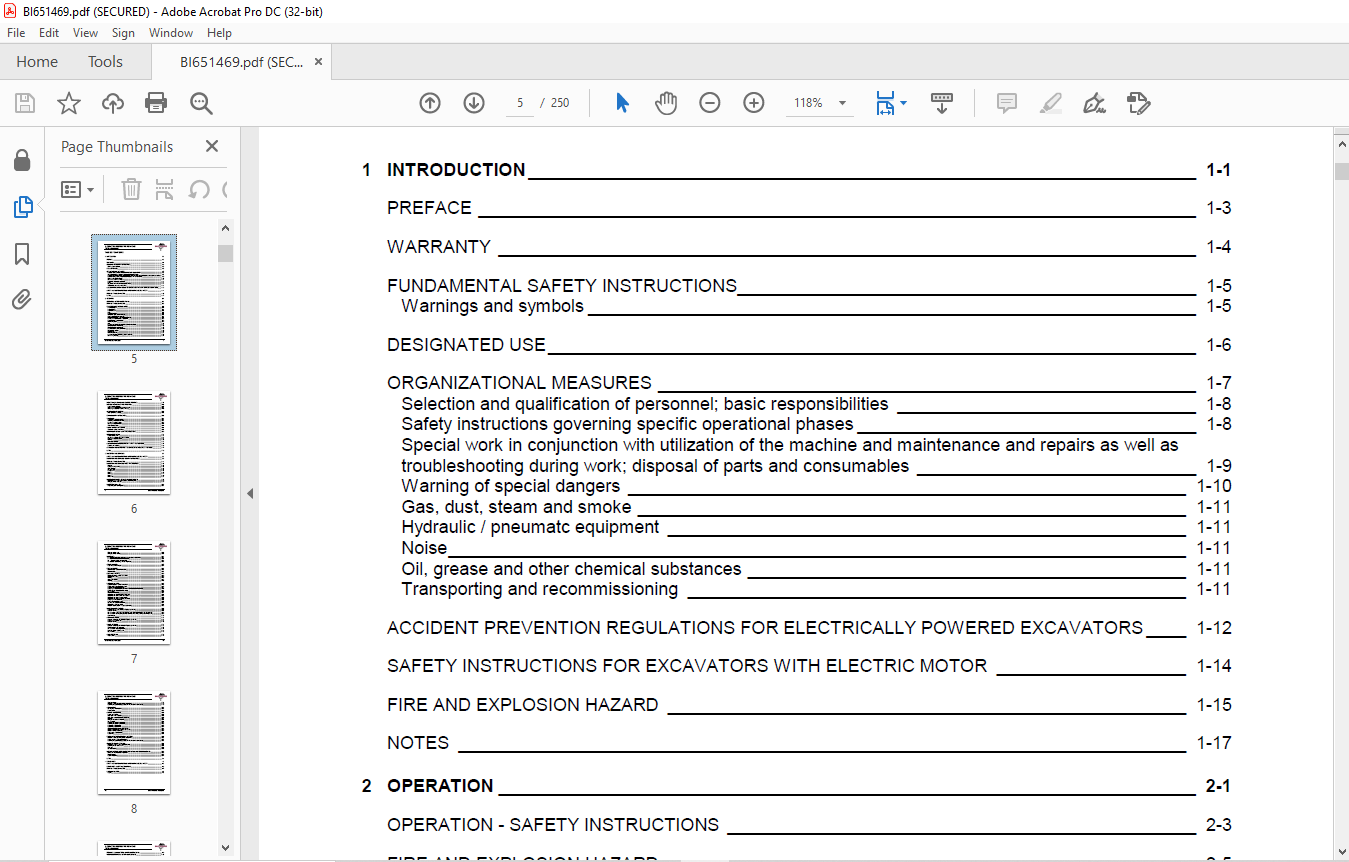Click the ORGANIZATIONAL MEASURES entry
This screenshot has width=1349, height=862.
(x=519, y=383)
